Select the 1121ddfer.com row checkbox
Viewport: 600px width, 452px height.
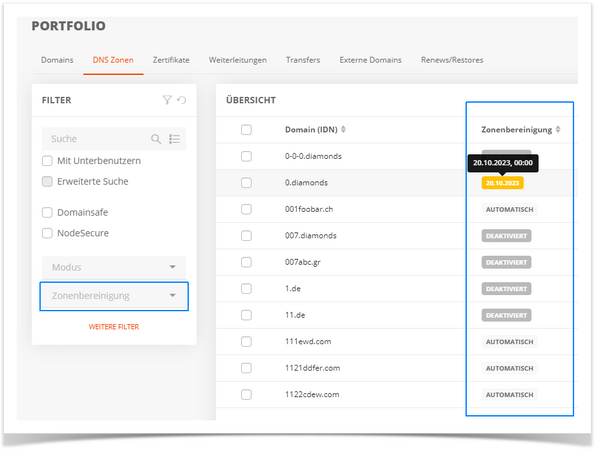tap(246, 368)
